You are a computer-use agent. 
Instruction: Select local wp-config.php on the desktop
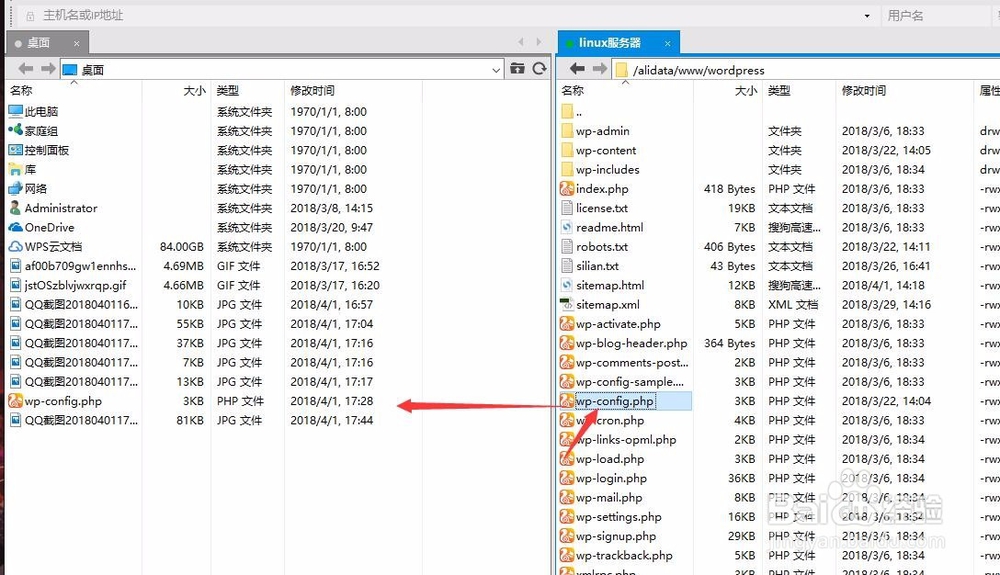63,401
